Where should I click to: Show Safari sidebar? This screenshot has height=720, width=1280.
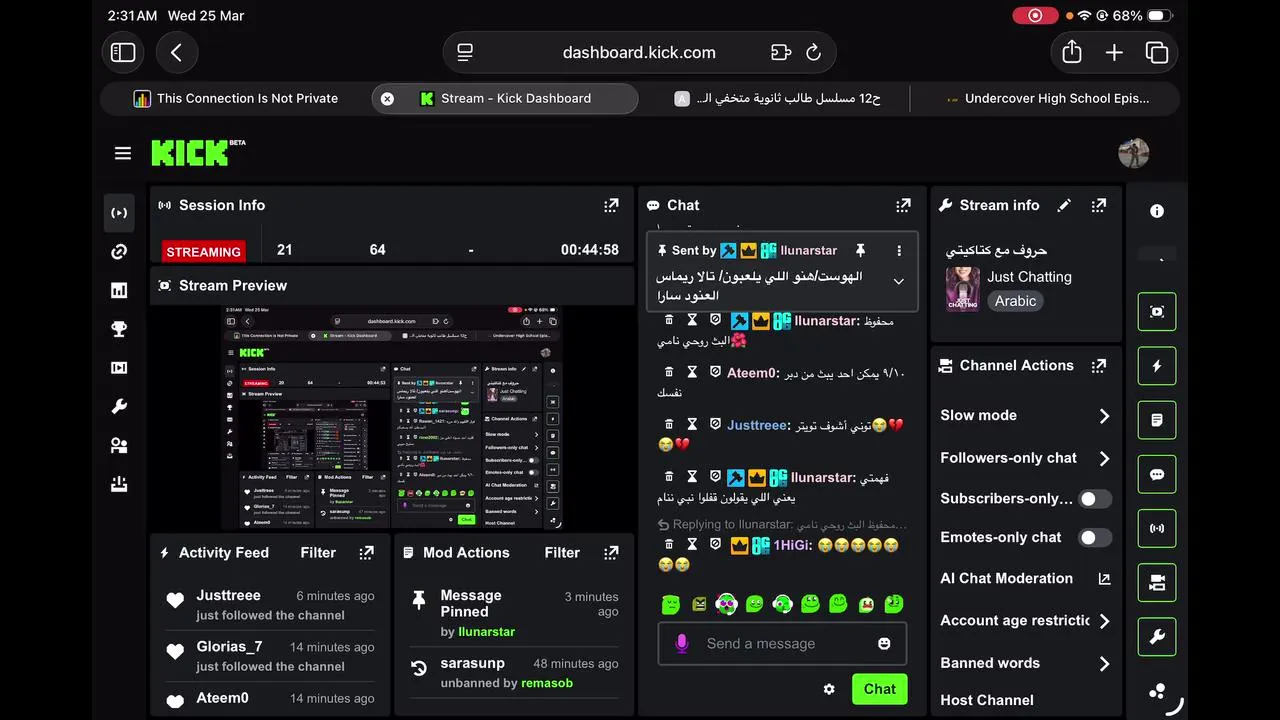[x=123, y=53]
